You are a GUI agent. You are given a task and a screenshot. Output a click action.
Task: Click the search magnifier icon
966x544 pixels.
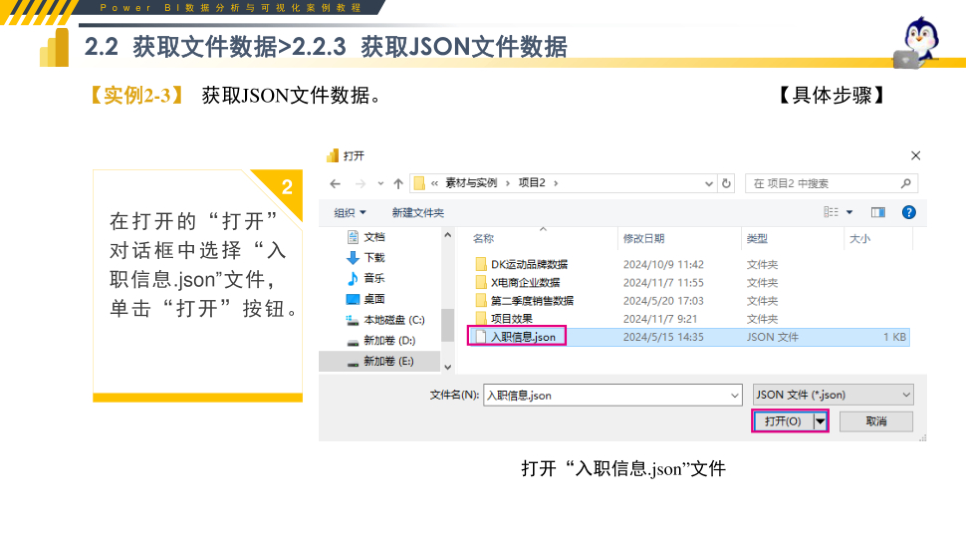[906, 184]
